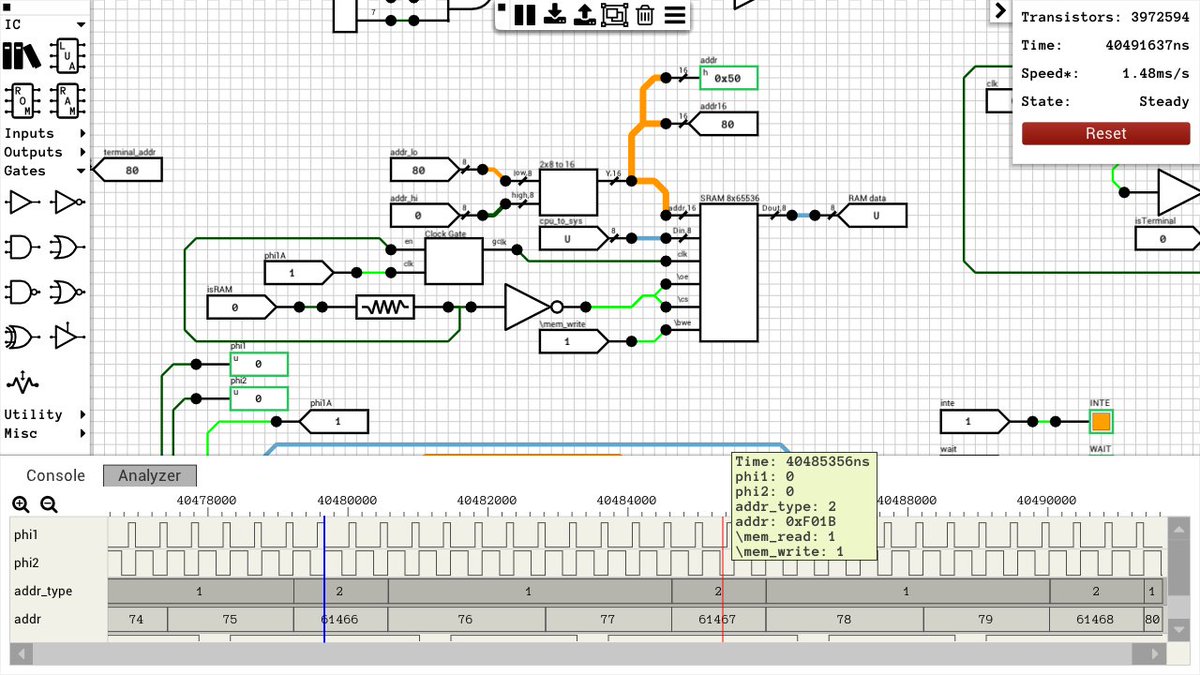Click the trash can delete icon
The image size is (1200, 675).
[645, 15]
